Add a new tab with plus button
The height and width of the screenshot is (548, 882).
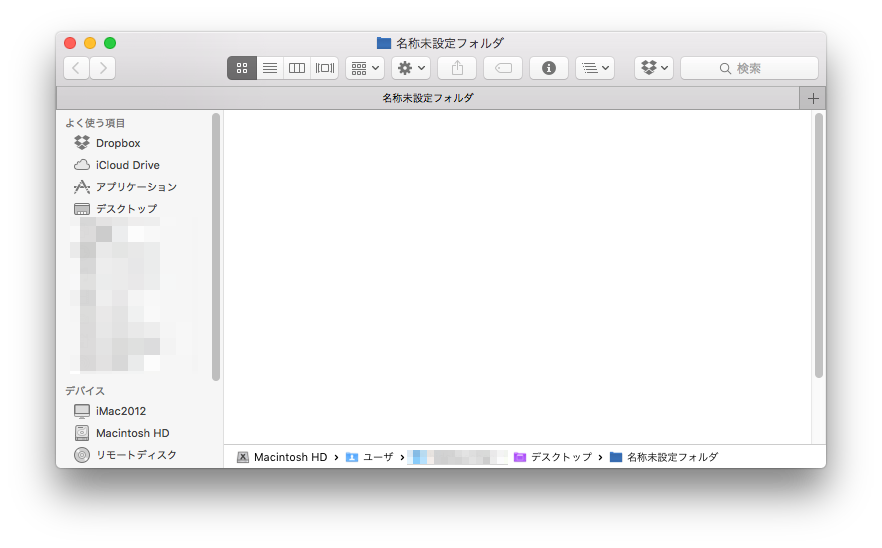coord(813,98)
